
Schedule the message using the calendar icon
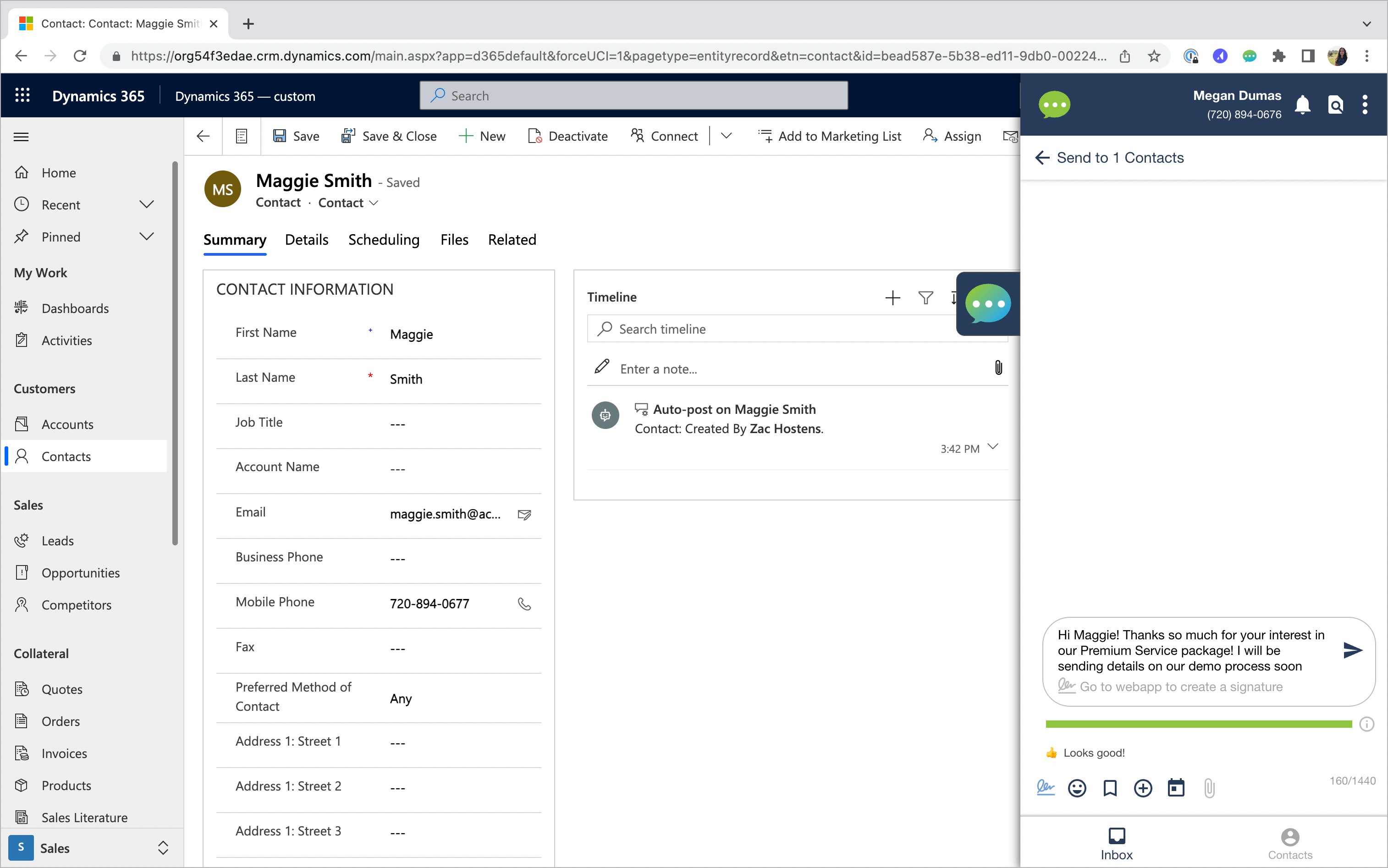1176,788
